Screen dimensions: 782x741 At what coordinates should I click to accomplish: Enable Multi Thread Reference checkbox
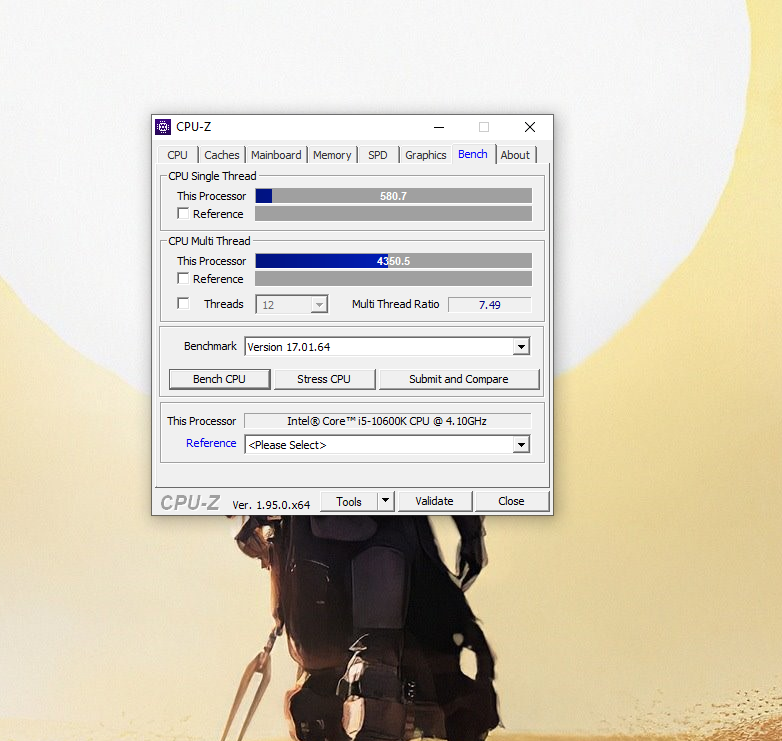[x=184, y=278]
